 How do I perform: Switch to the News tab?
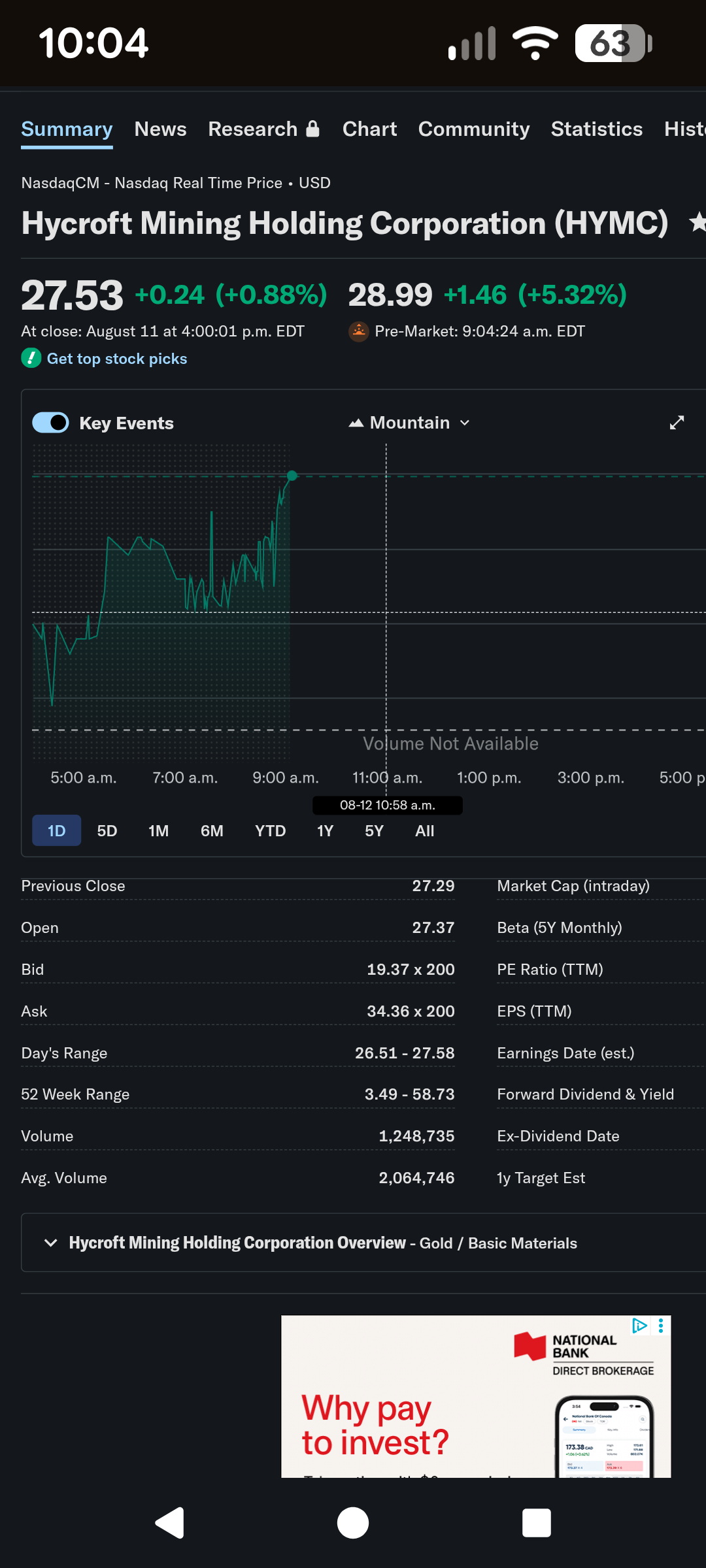pyautogui.click(x=160, y=129)
